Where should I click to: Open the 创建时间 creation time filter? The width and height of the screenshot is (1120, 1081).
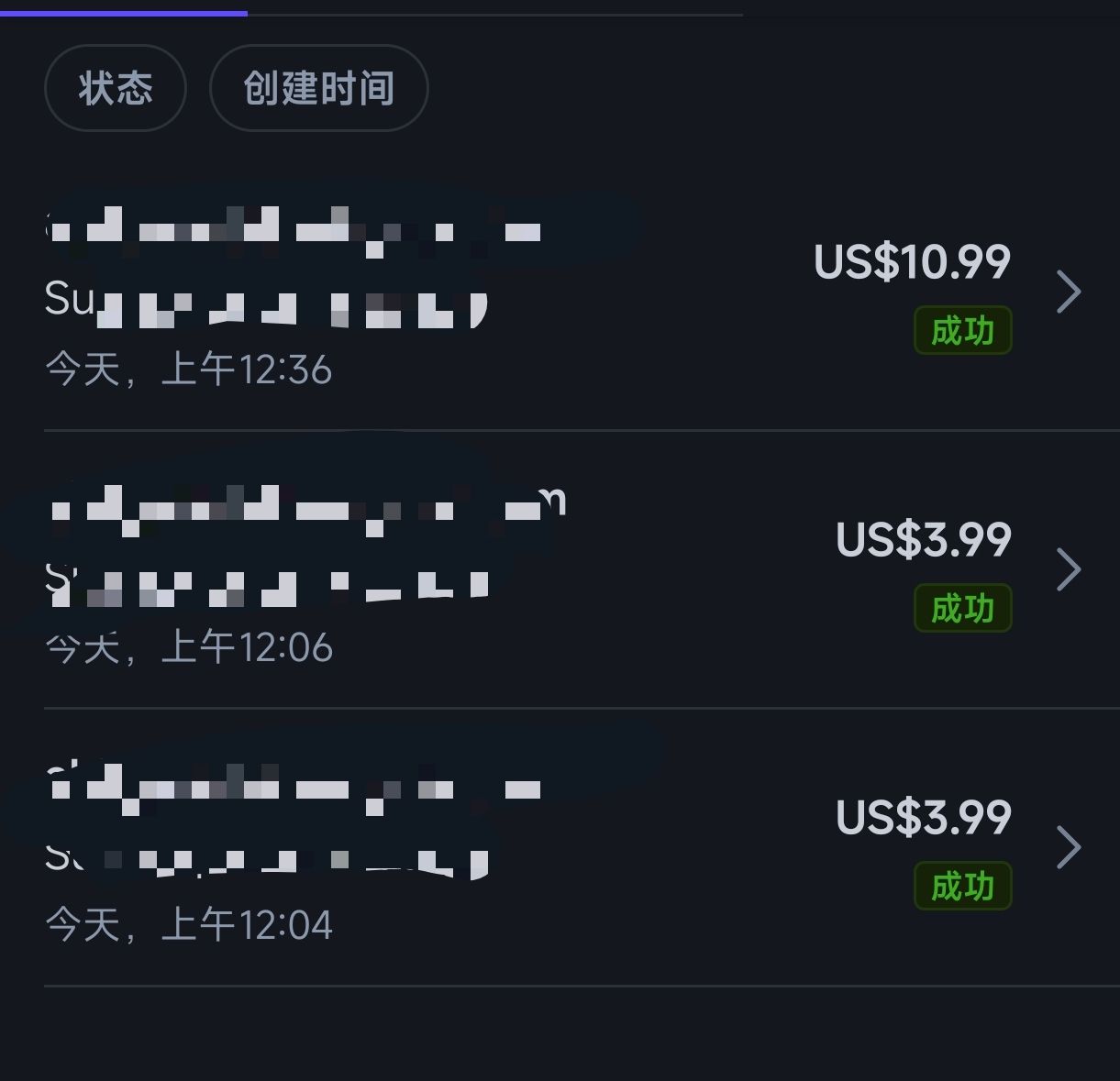pos(318,88)
